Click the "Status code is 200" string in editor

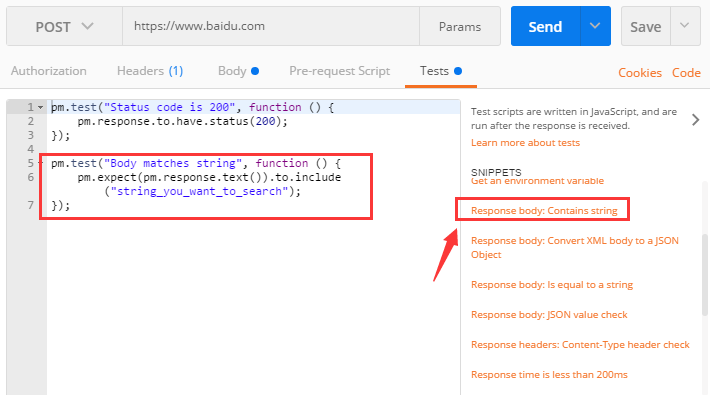tap(169, 107)
